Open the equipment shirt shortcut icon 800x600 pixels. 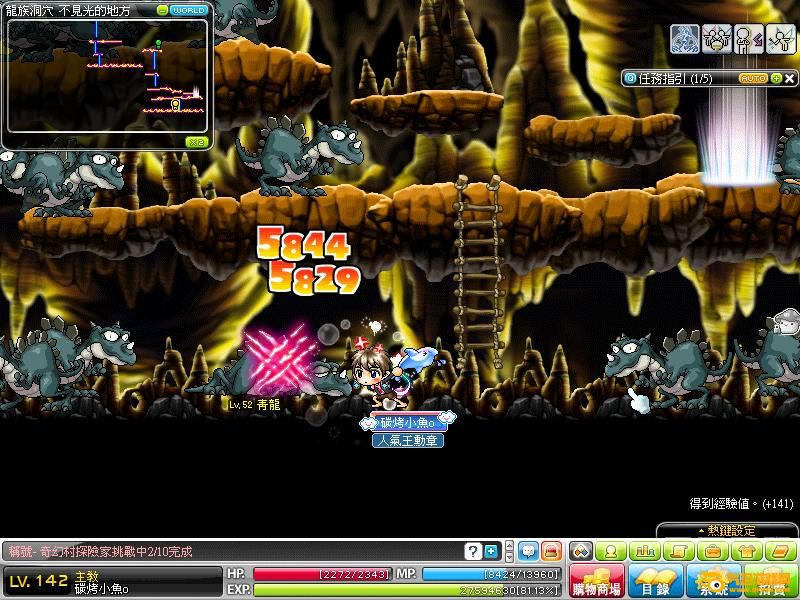(745, 551)
